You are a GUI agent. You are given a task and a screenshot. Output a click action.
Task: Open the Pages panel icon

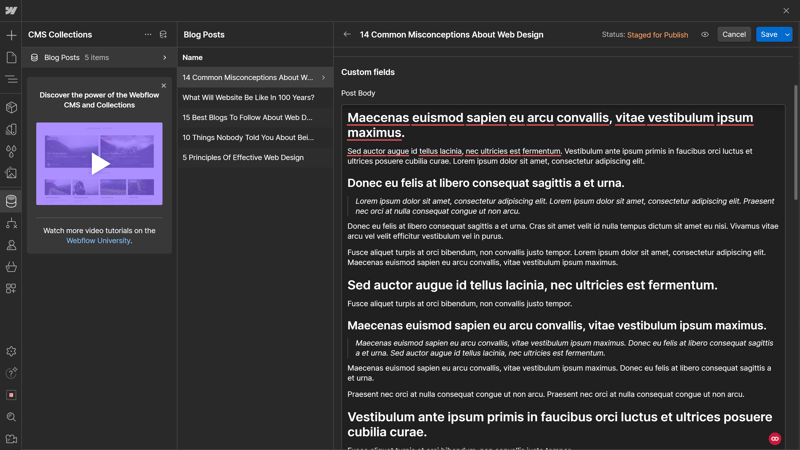(11, 57)
